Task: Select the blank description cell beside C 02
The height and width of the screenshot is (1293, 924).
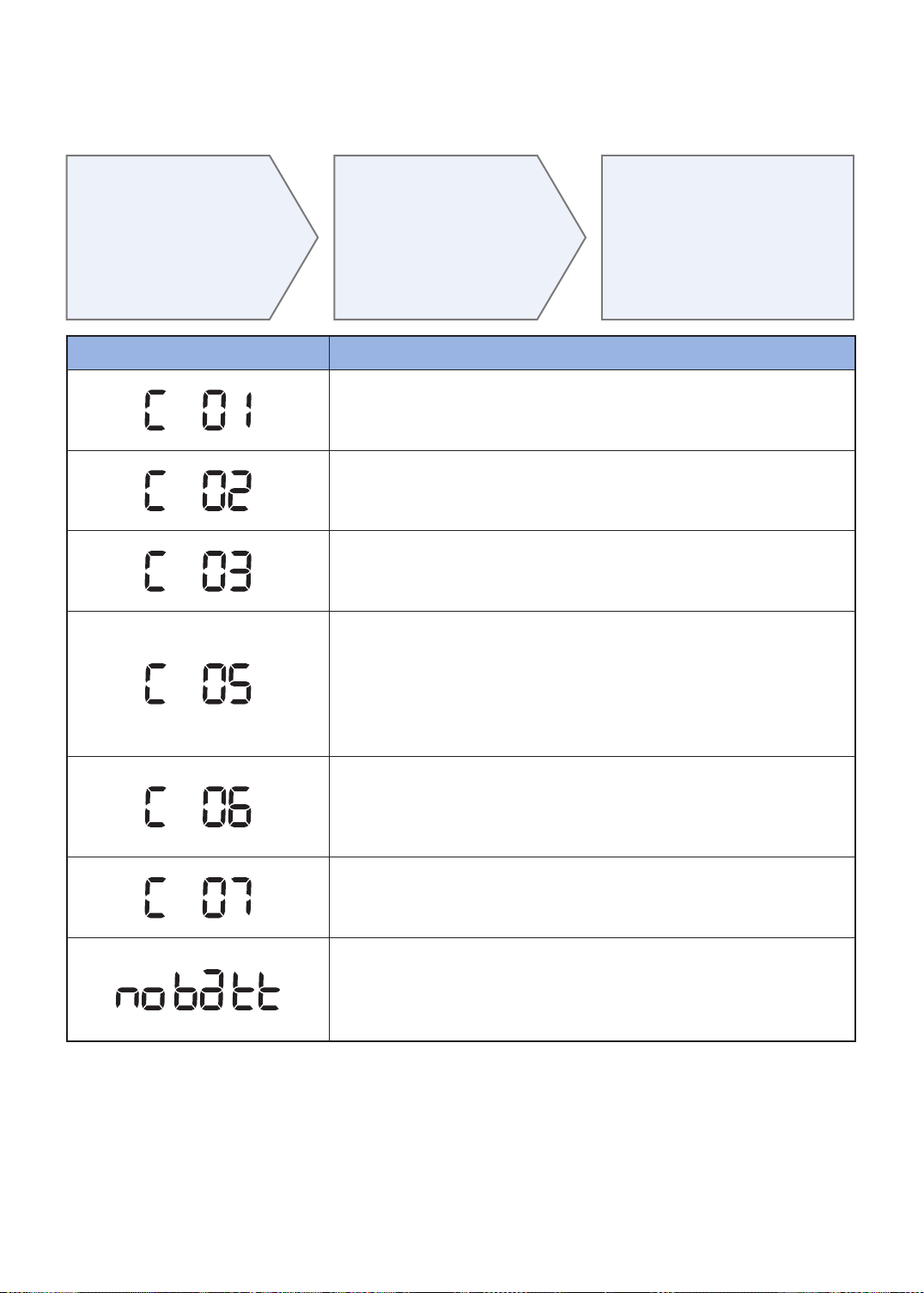Action: click(593, 491)
